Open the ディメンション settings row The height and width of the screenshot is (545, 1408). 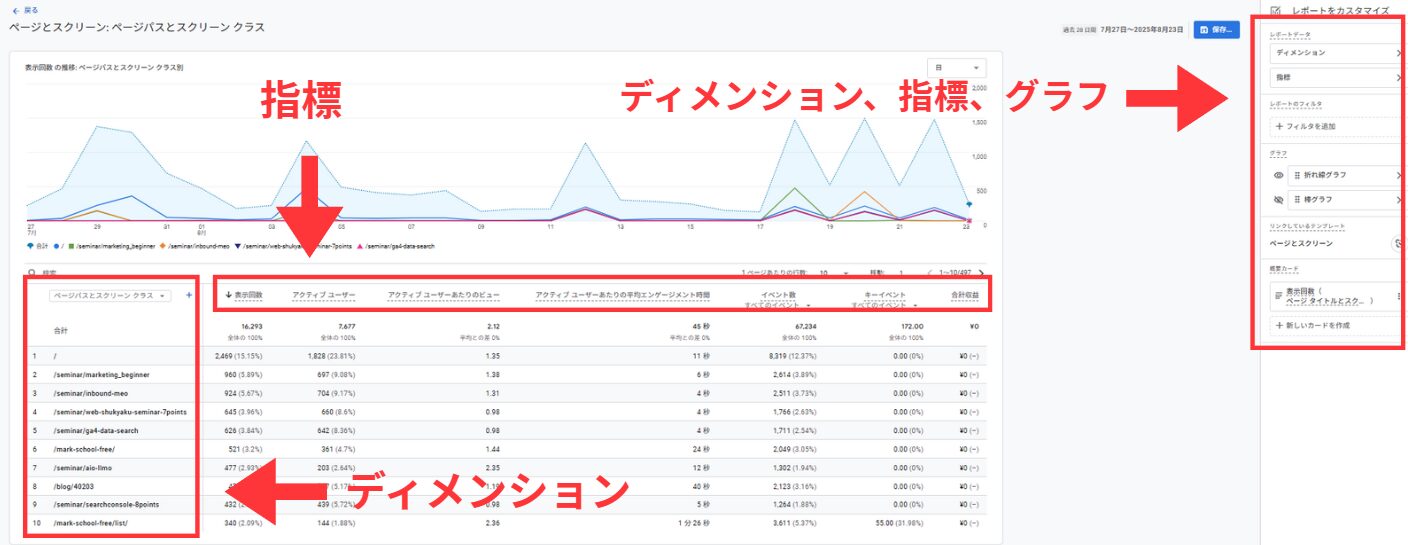click(1334, 52)
